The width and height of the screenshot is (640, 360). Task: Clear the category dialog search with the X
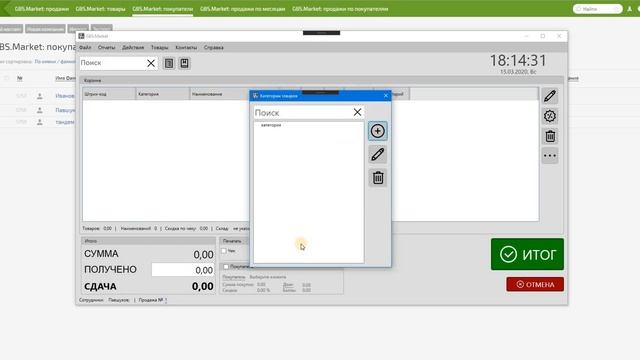pos(357,112)
